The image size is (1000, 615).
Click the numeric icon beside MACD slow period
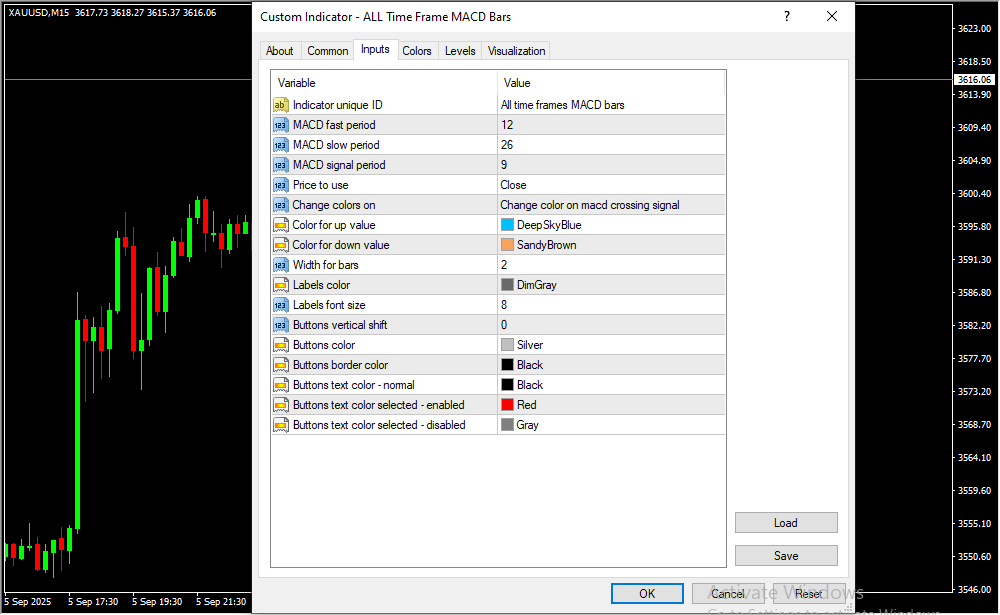(x=280, y=145)
